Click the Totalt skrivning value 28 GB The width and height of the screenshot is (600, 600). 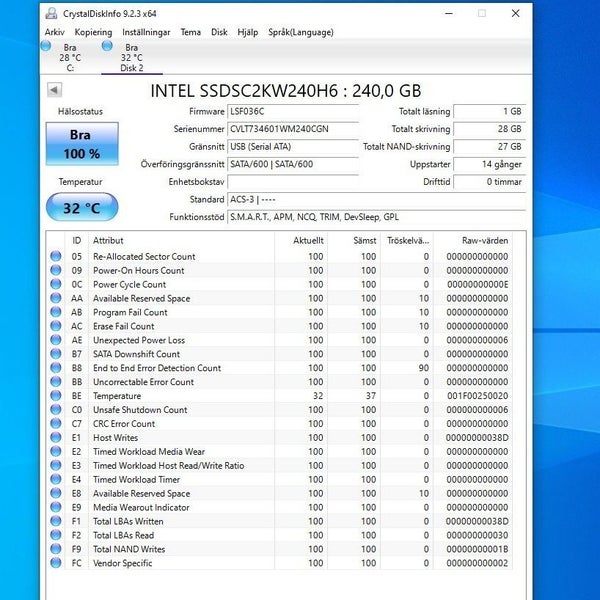coord(489,129)
